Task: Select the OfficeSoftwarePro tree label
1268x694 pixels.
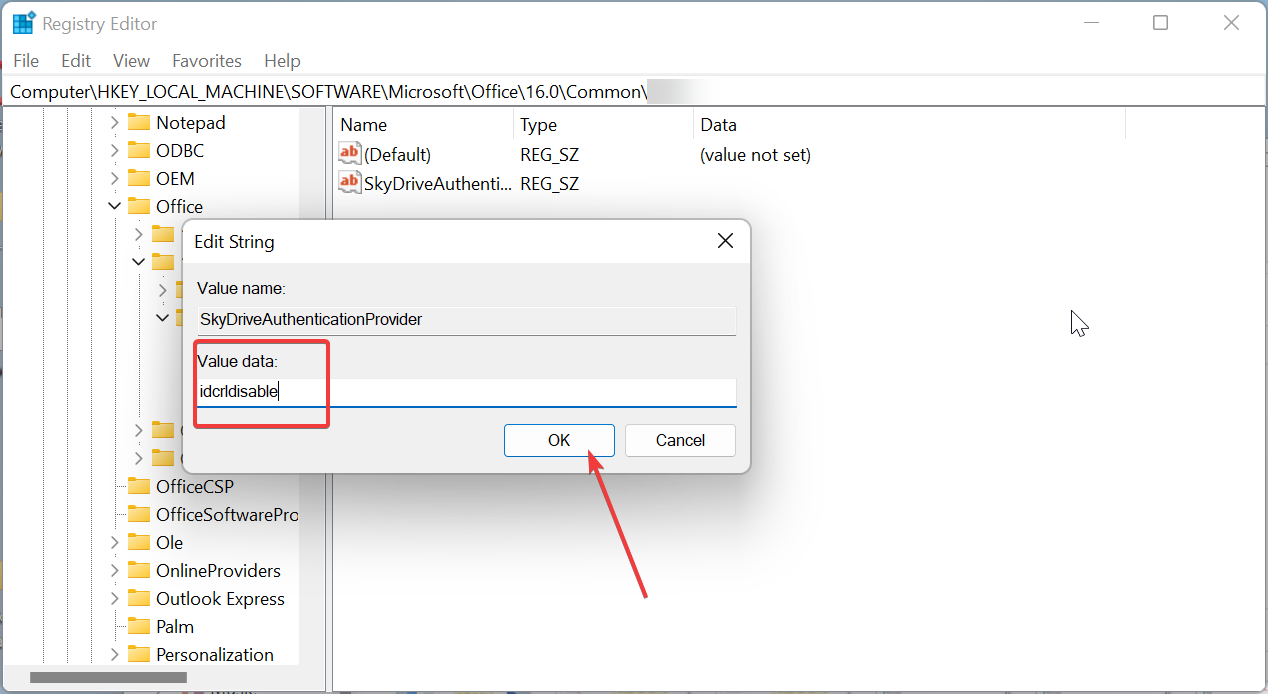Action: (227, 515)
